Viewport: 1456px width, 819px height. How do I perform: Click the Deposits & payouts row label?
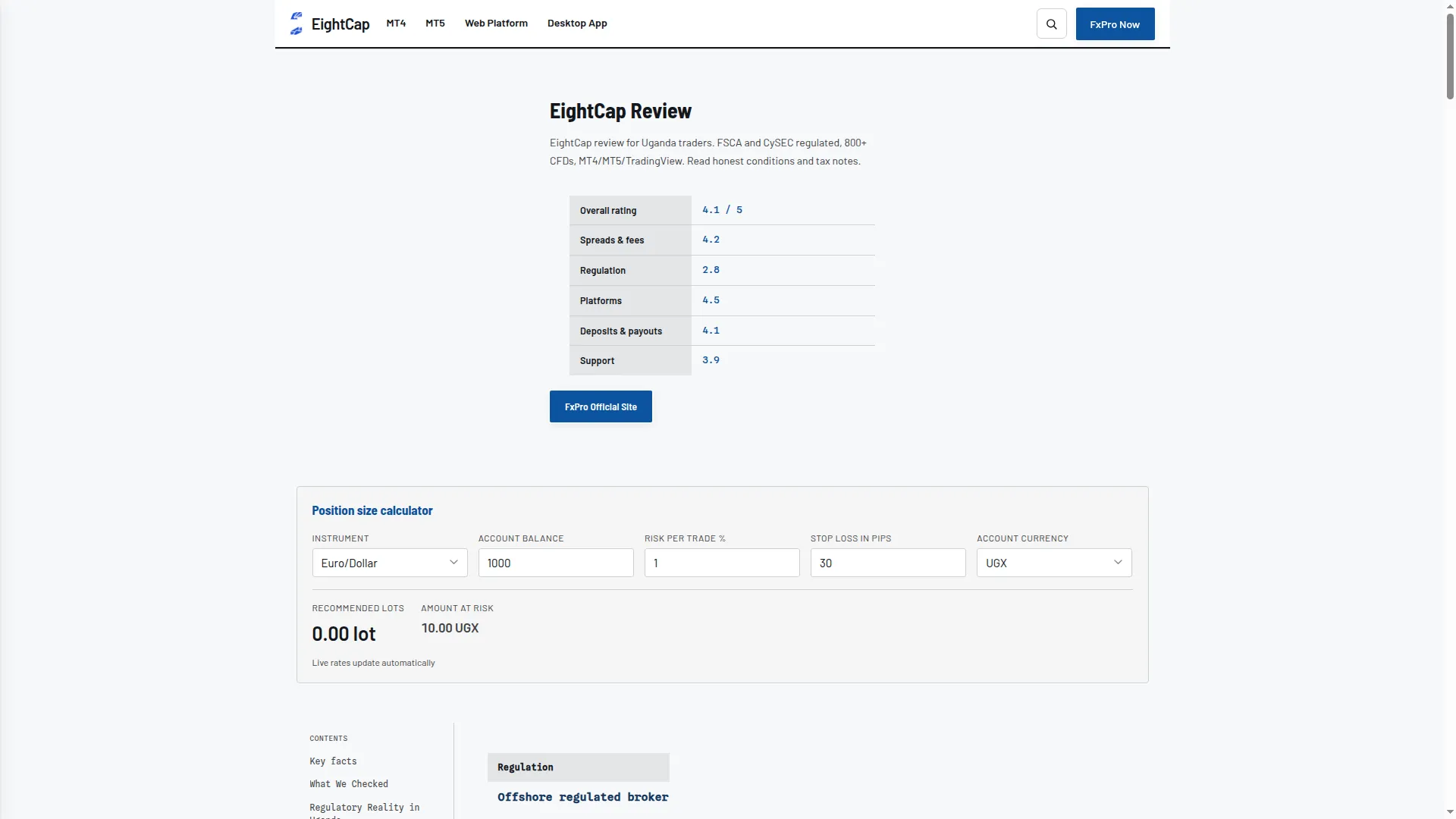pos(621,331)
